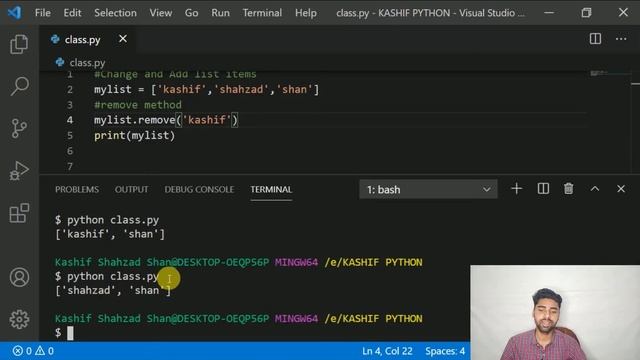640x360 pixels.
Task: Select the TERMINAL panel tab
Action: pyautogui.click(x=271, y=189)
